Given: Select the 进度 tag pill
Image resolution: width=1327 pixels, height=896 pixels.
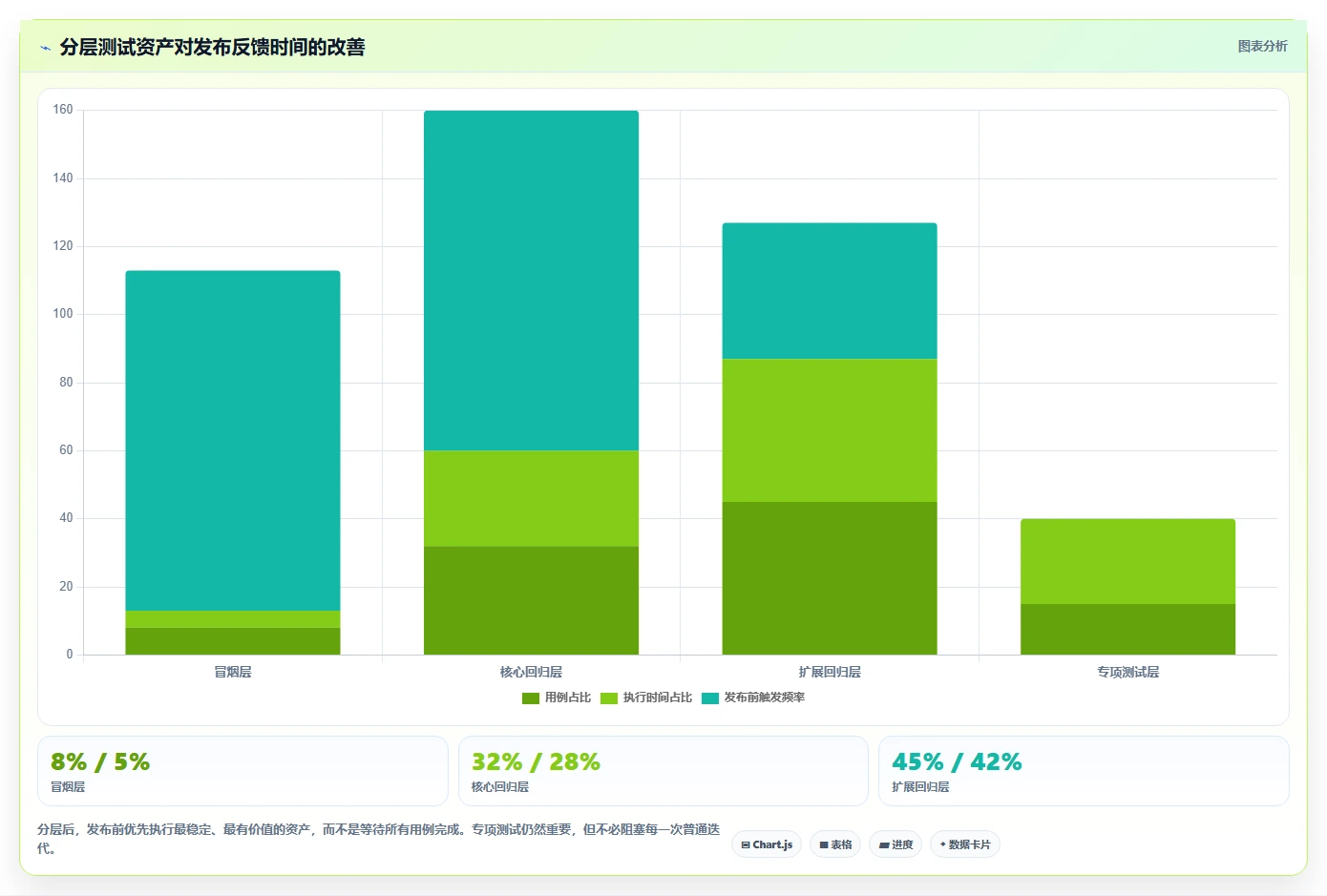Looking at the screenshot, I should coord(895,844).
